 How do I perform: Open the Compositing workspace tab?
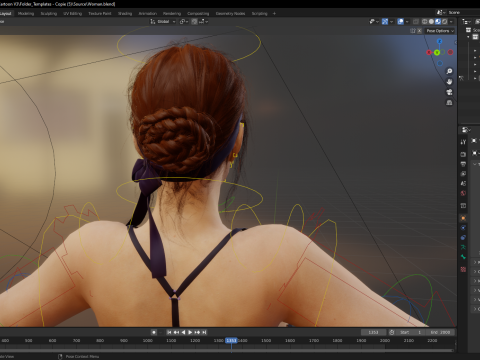(198, 14)
